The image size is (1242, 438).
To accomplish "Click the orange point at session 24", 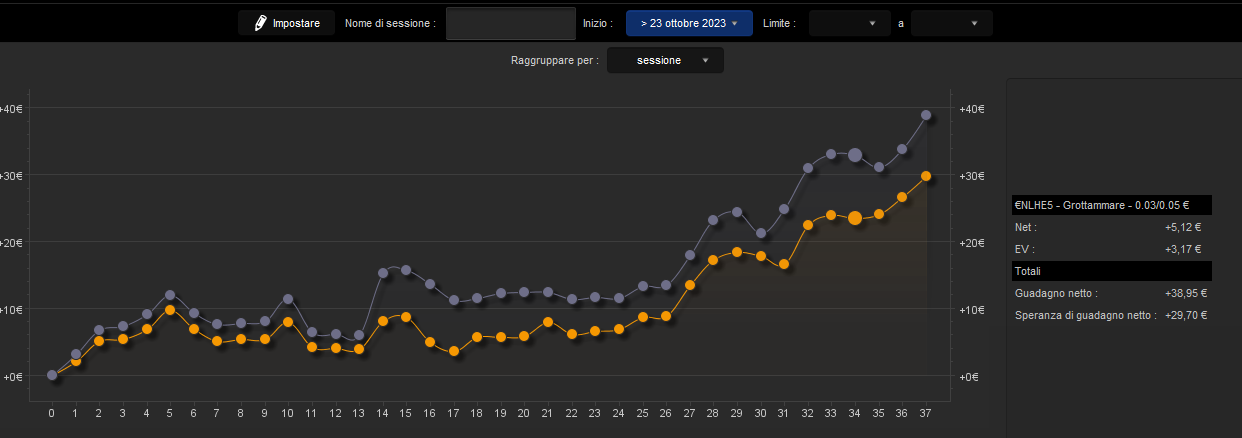I will (x=619, y=329).
